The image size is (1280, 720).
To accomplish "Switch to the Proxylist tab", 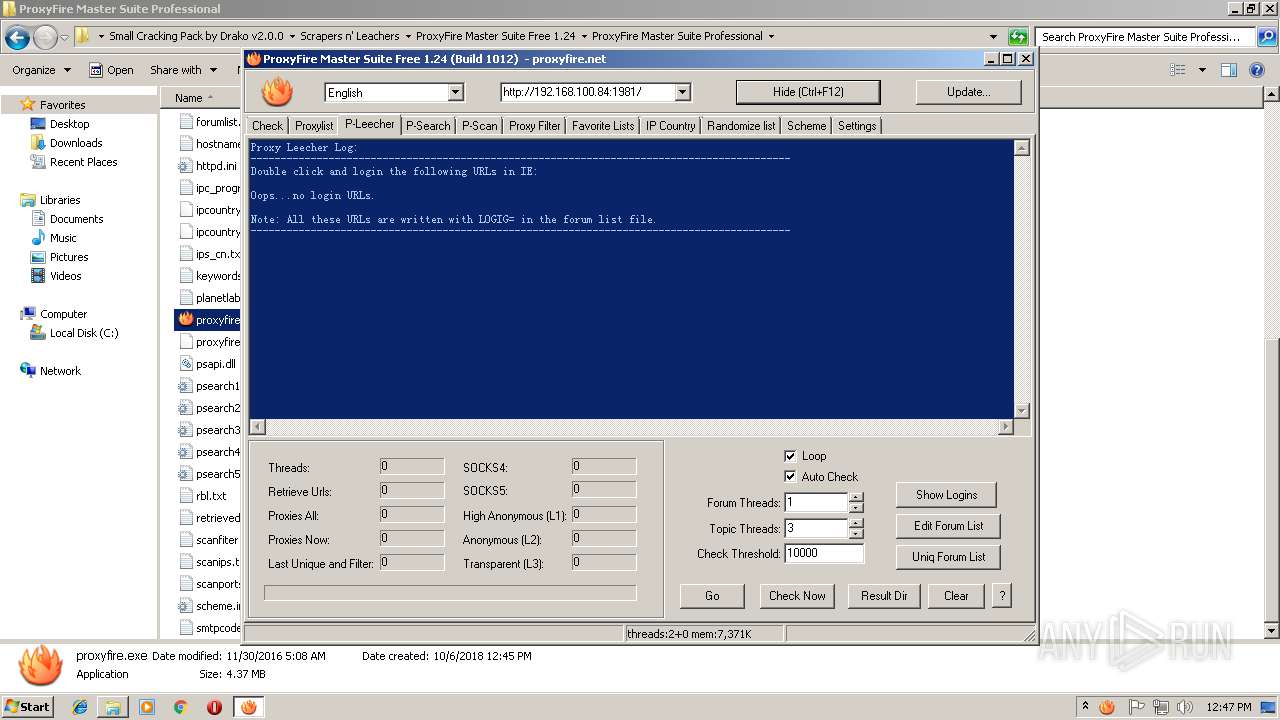I will [x=314, y=126].
